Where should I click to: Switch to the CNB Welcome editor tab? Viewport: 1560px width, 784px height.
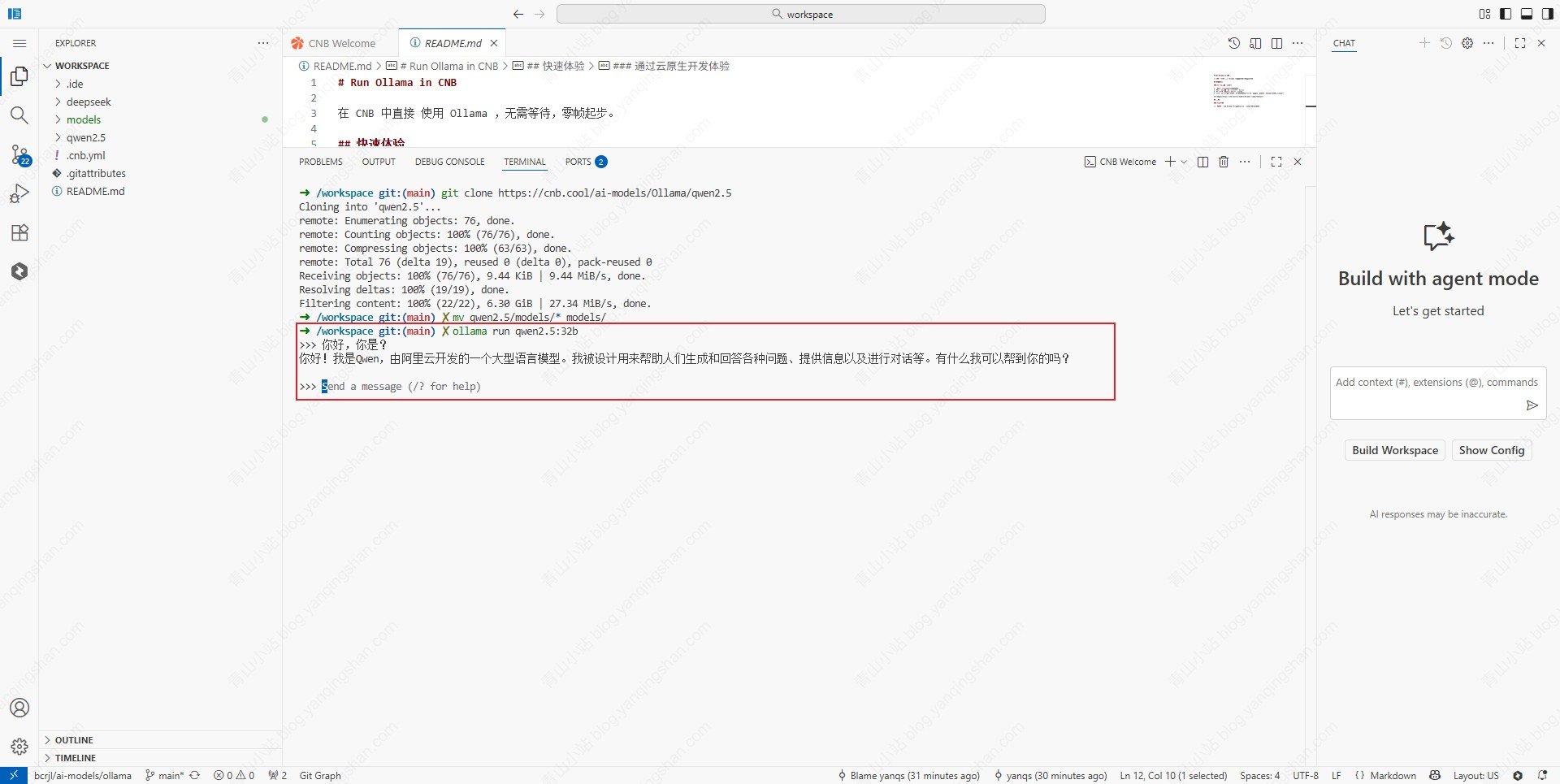(x=341, y=43)
